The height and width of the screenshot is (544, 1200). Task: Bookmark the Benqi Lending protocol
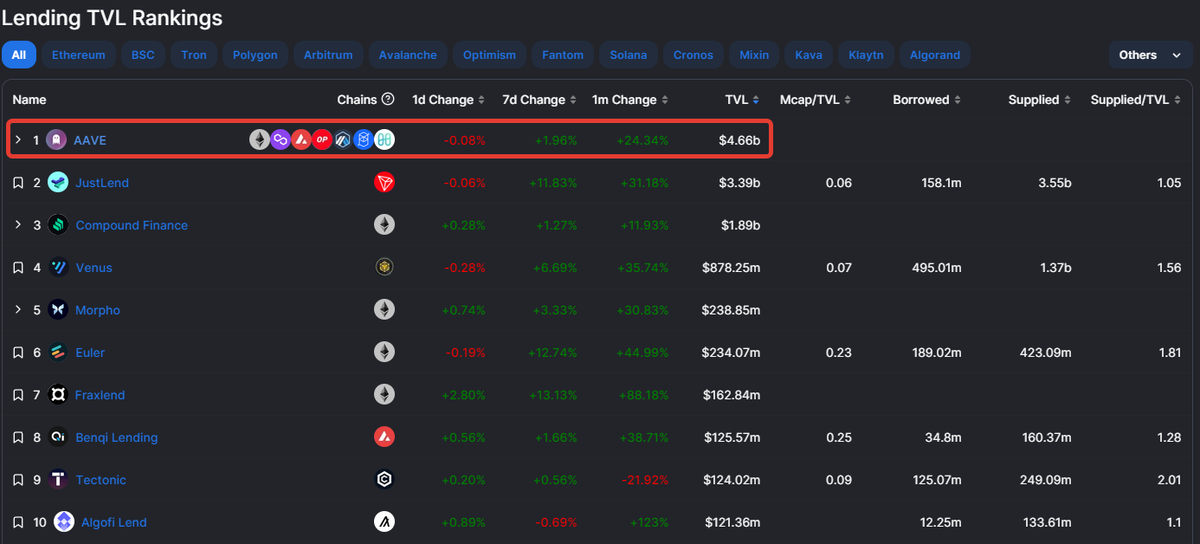pos(18,437)
